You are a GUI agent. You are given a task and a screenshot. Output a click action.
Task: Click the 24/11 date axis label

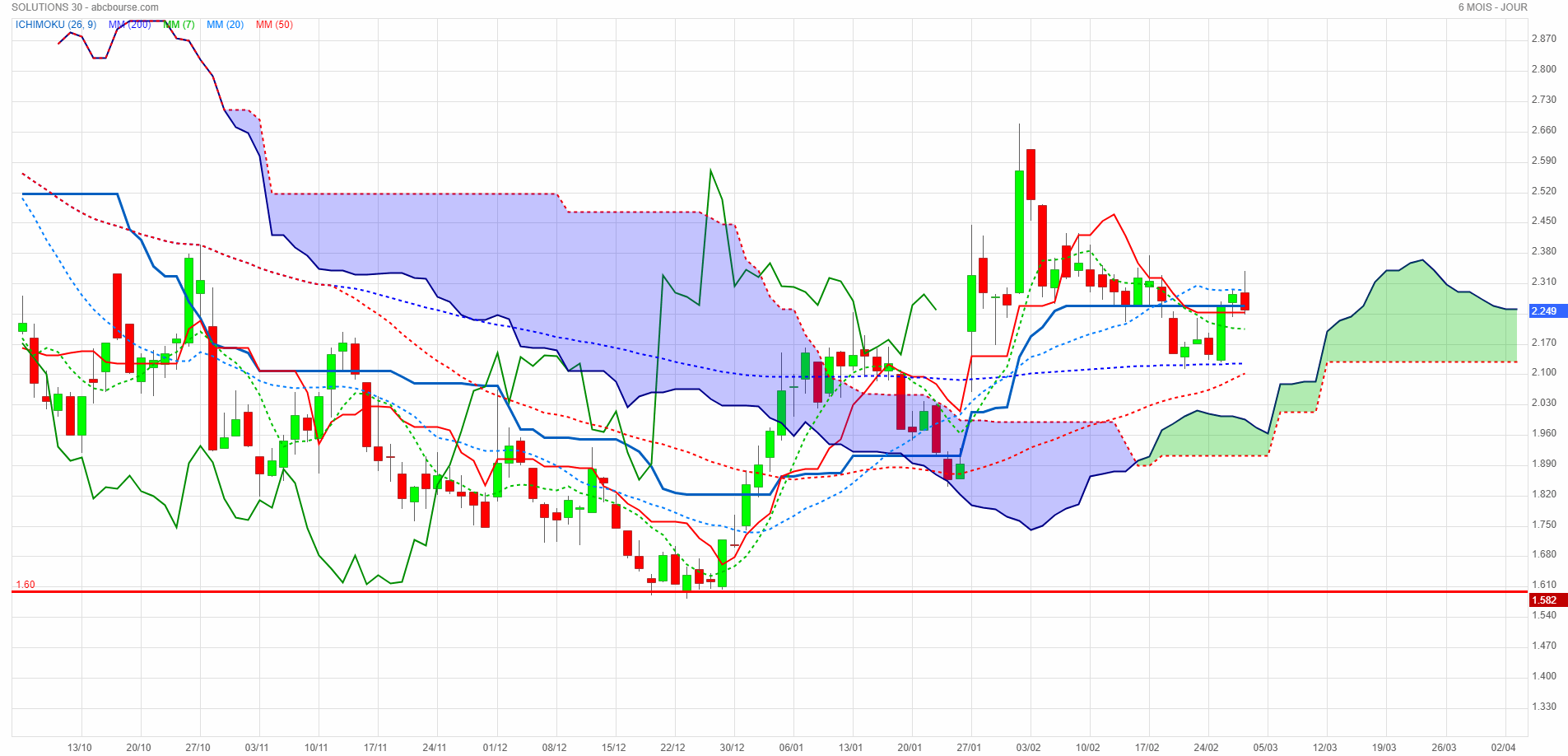point(435,748)
